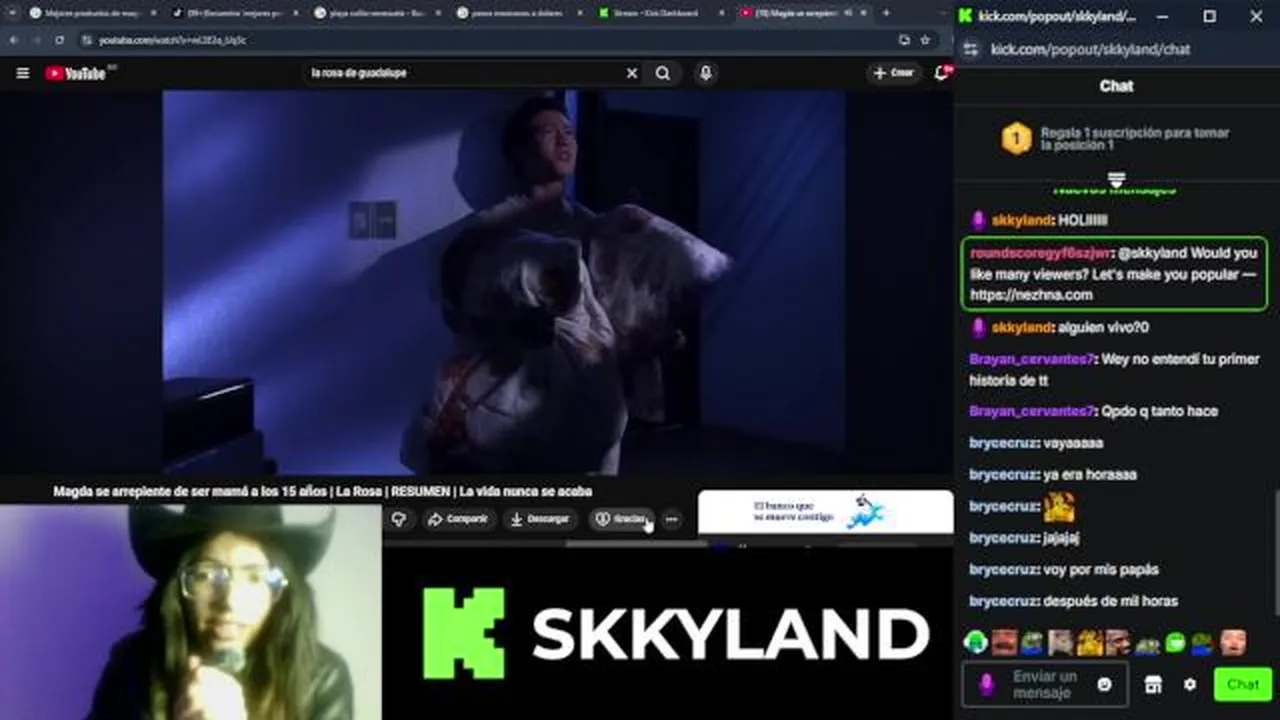This screenshot has height=720, width=1280.
Task: Open the emoji picker smiley
Action: pos(1104,685)
